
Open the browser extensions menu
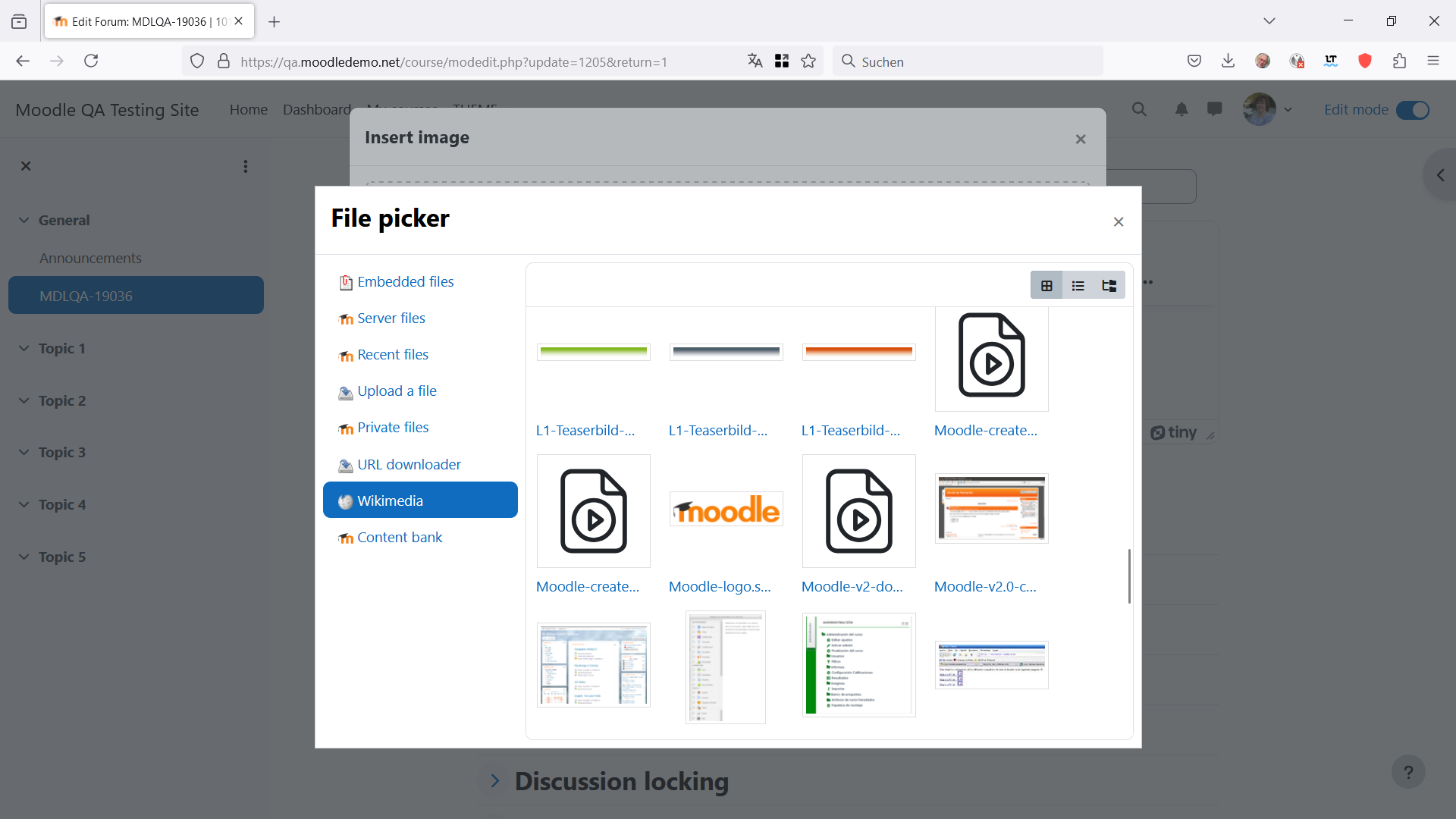tap(1399, 61)
